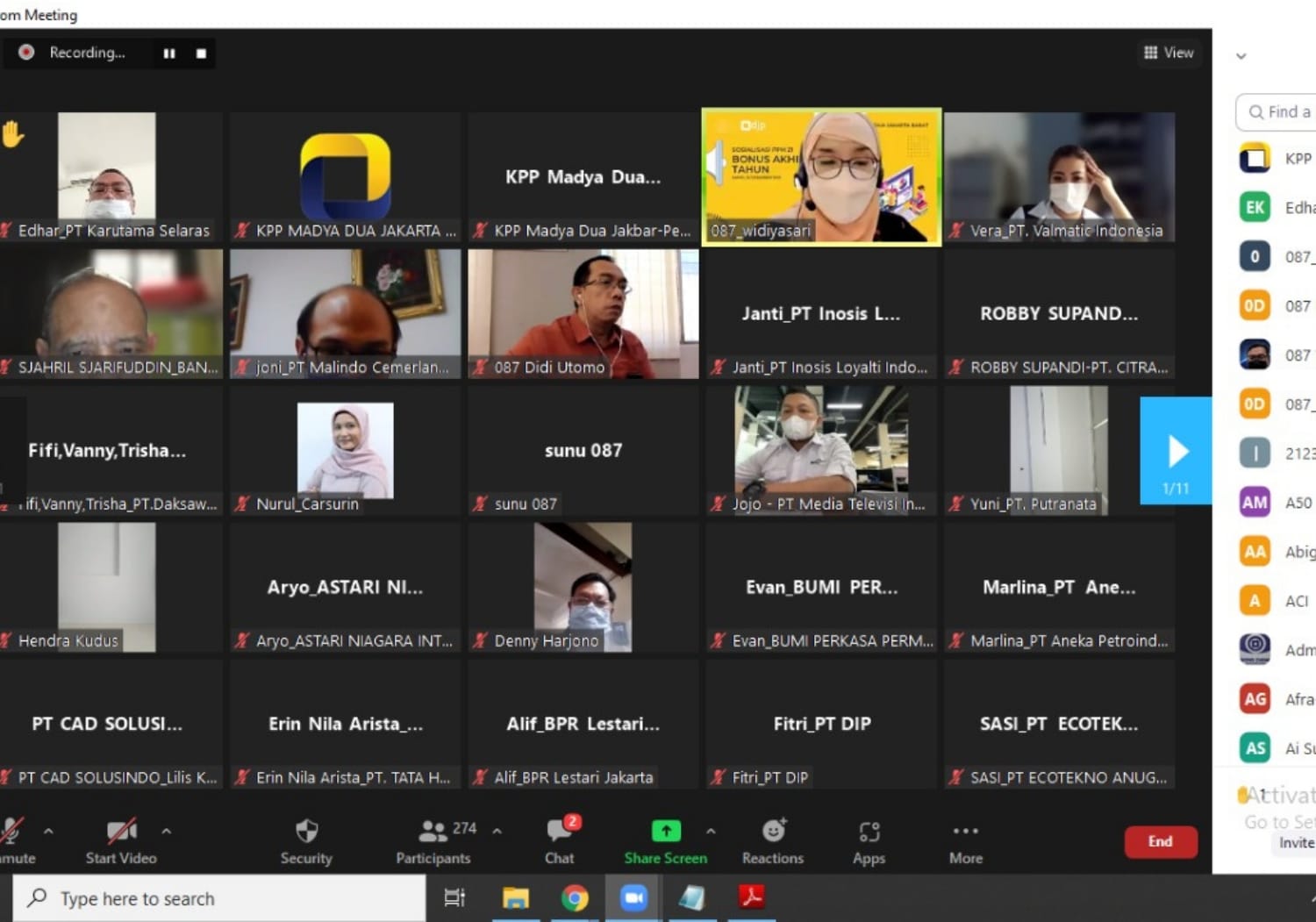Screen dimensions: 1316x922
Task: Expand the audio options arrow beside mute
Action: click(x=48, y=831)
